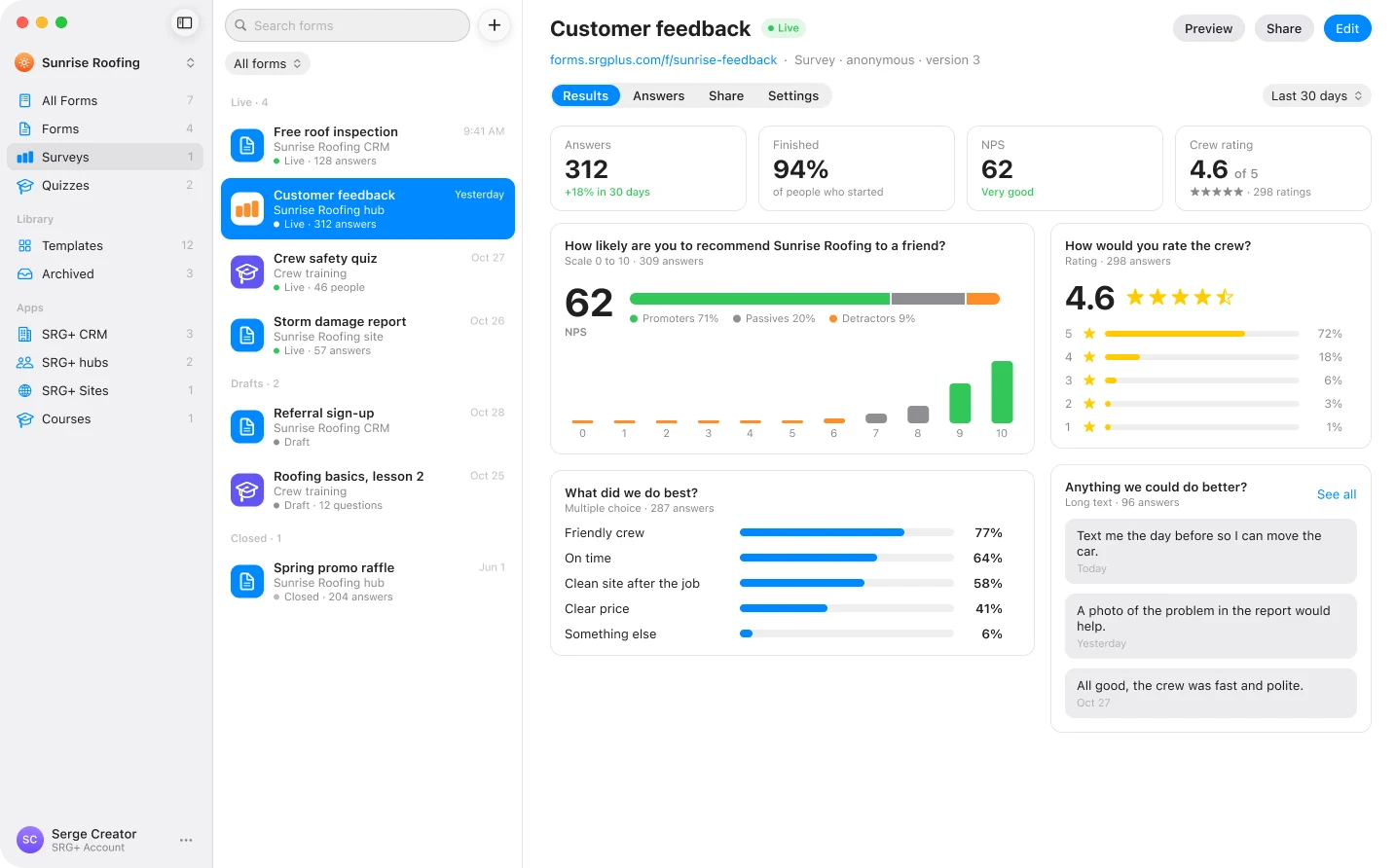This screenshot has height=868, width=1396.
Task: Open All Forms via its sidebar icon
Action: pos(25,100)
